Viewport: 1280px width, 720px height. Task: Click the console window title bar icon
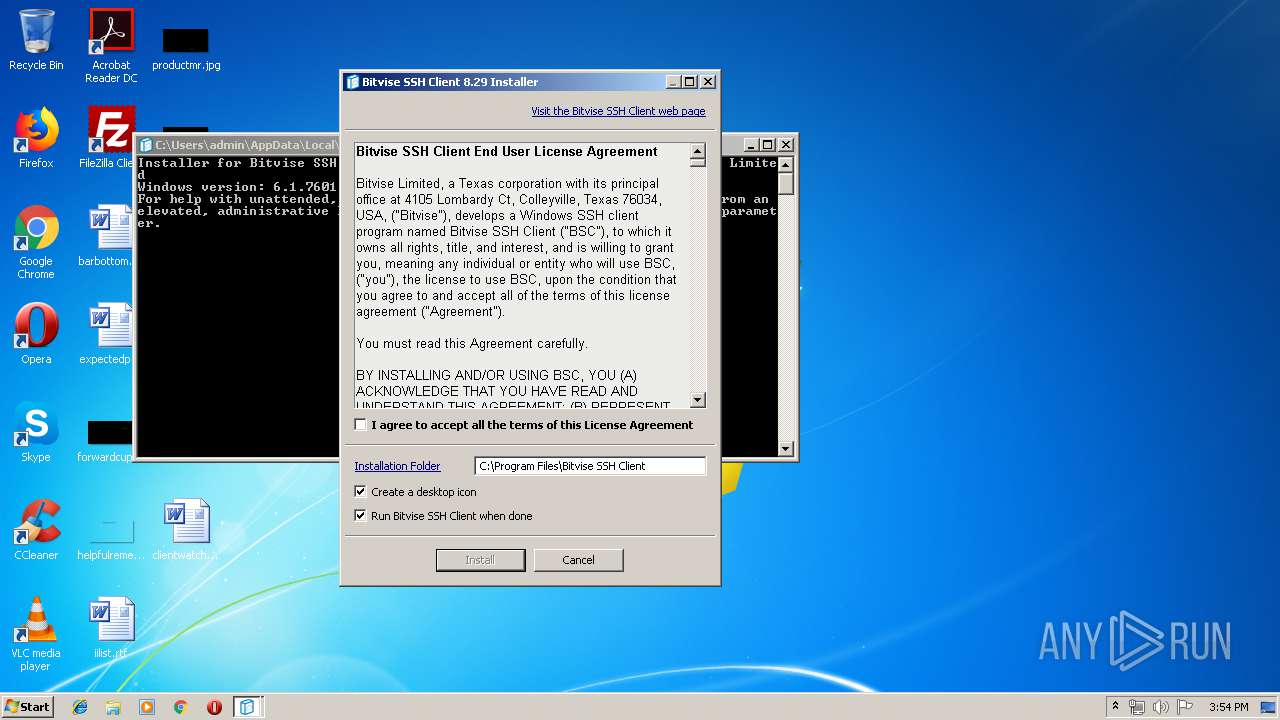coord(146,145)
